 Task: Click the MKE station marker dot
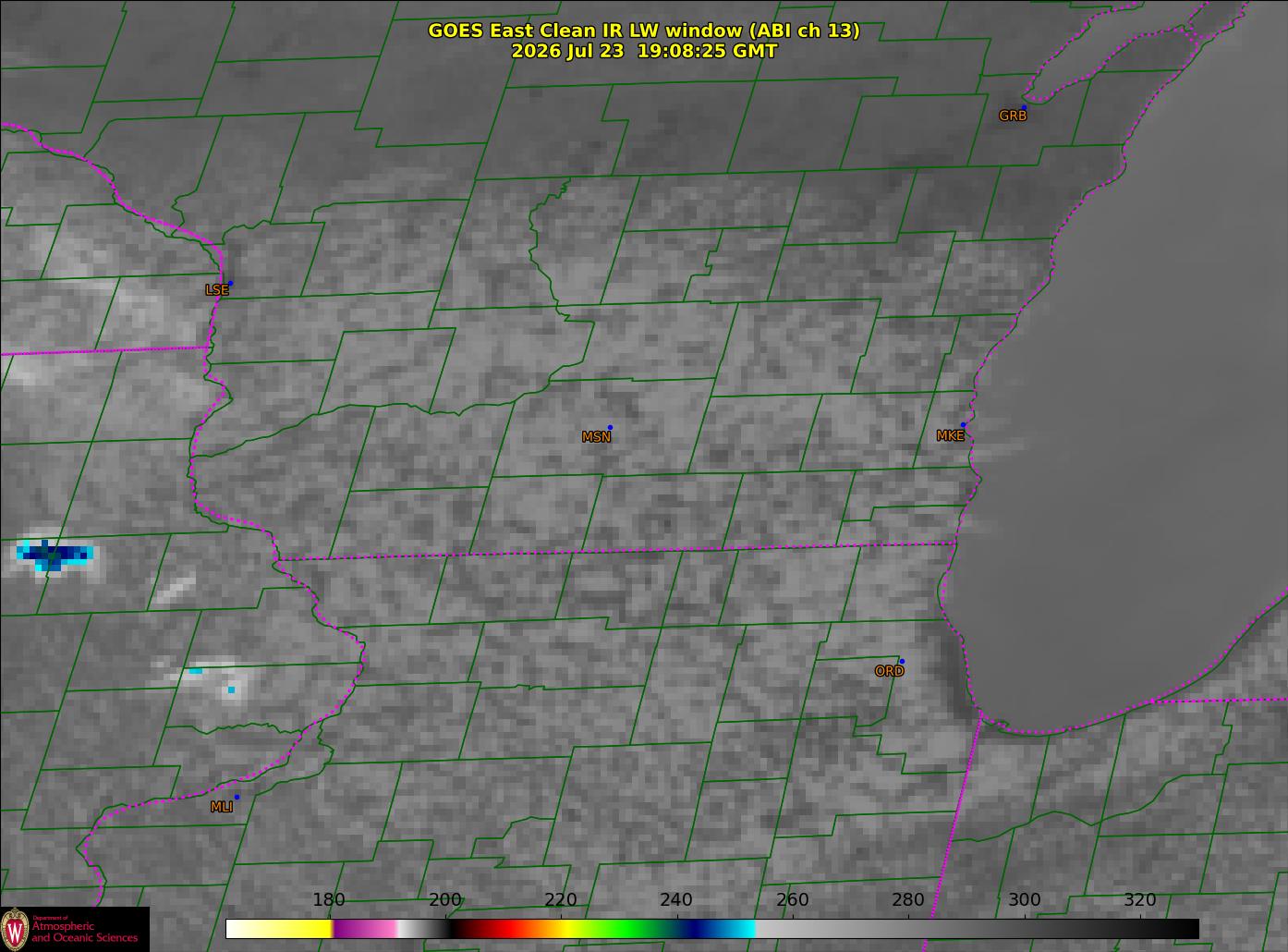pyautogui.click(x=963, y=425)
